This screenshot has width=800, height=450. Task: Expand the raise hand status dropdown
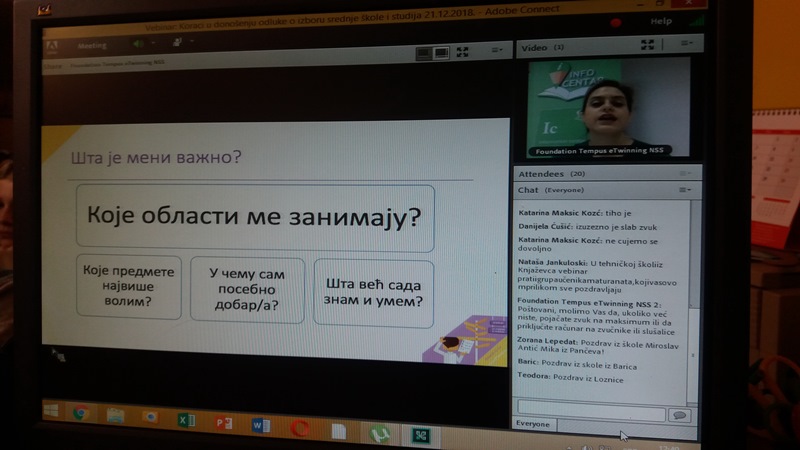point(192,41)
